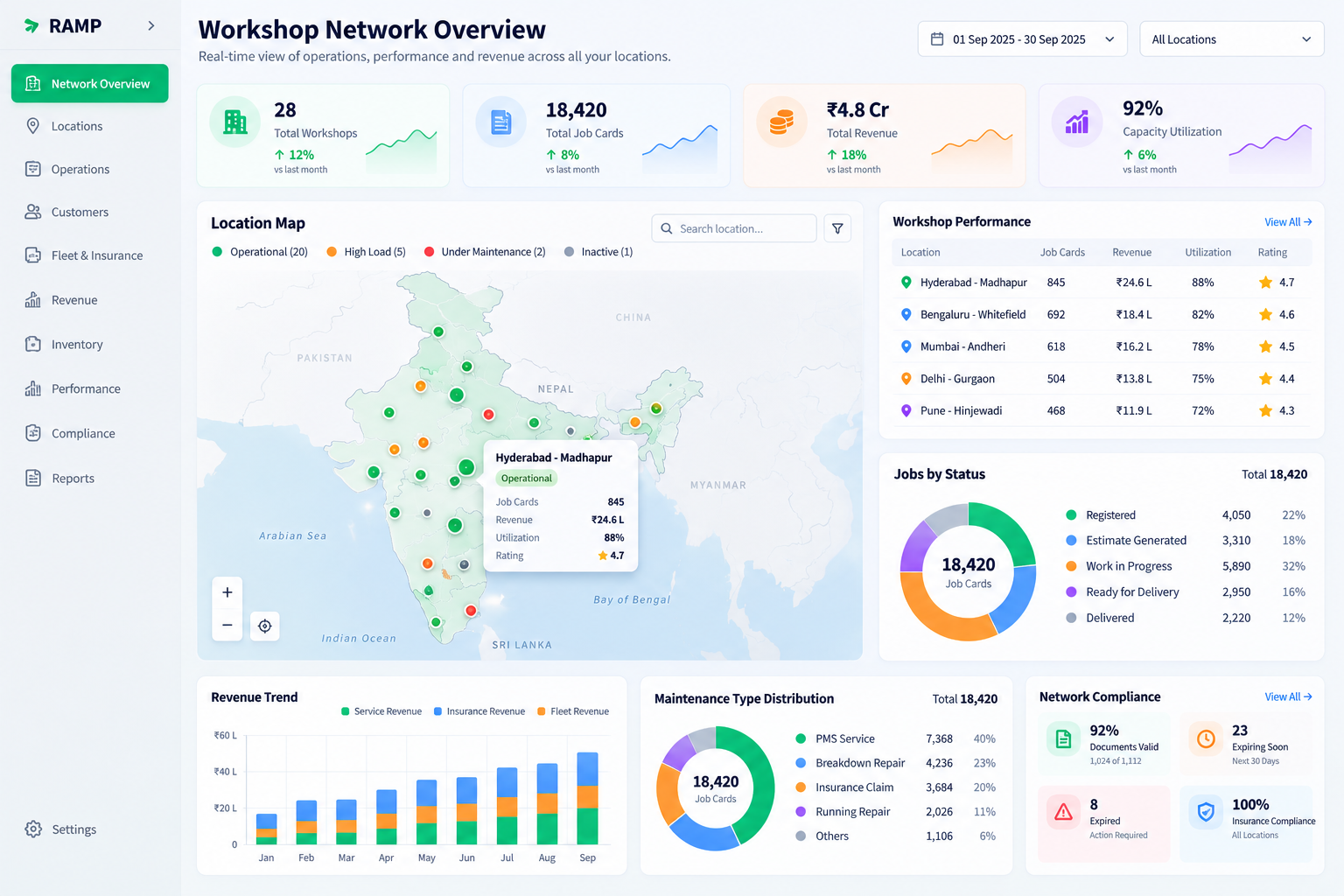
Task: Select the Hyderabad - Madhapur table row
Action: pyautogui.click(x=1102, y=283)
